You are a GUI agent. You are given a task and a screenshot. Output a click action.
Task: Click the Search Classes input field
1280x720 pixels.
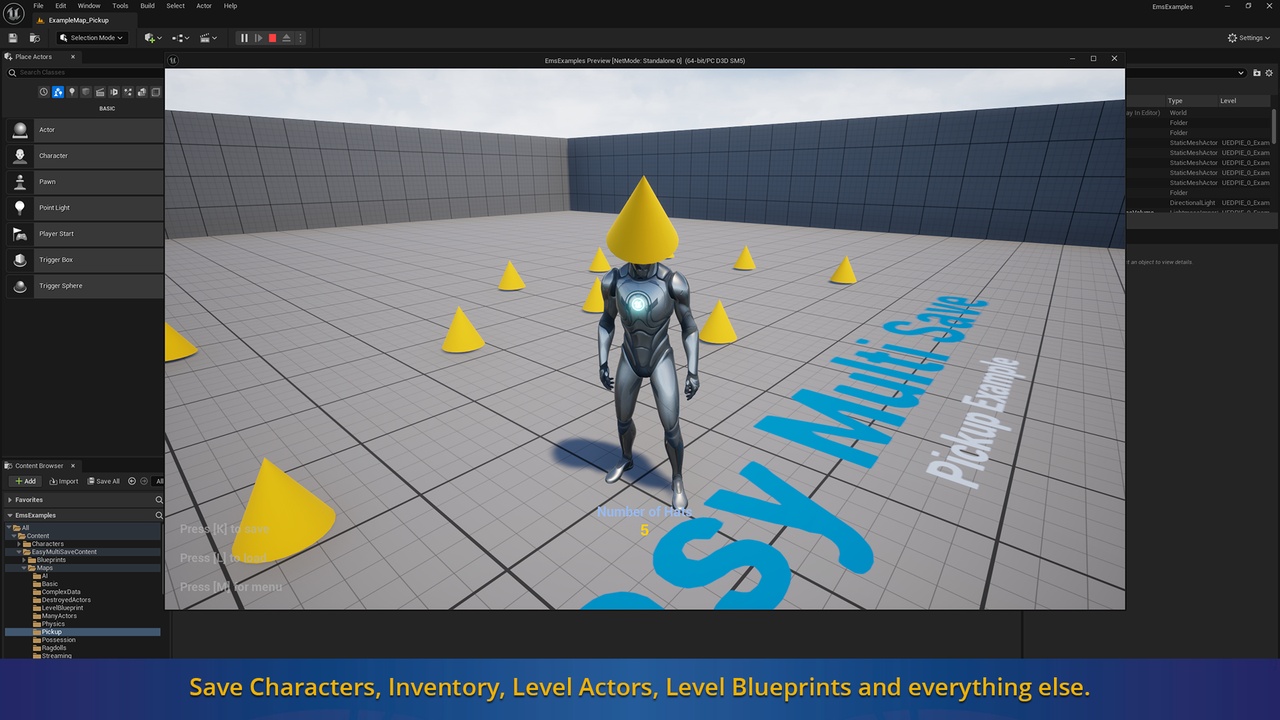[85, 73]
